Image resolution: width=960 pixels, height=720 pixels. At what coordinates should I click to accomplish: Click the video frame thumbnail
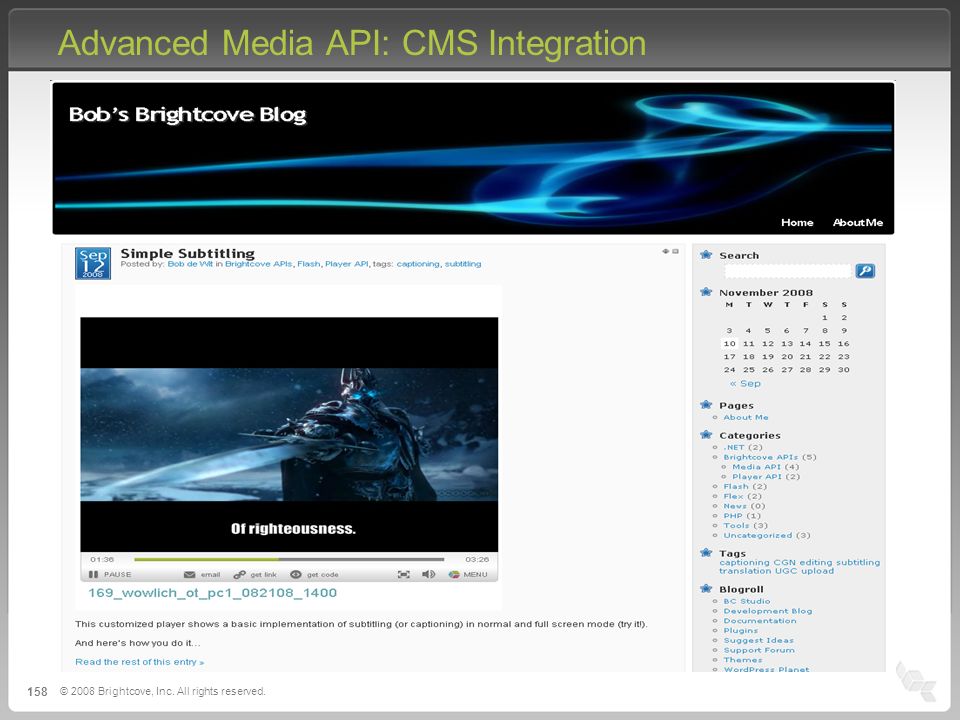point(289,434)
